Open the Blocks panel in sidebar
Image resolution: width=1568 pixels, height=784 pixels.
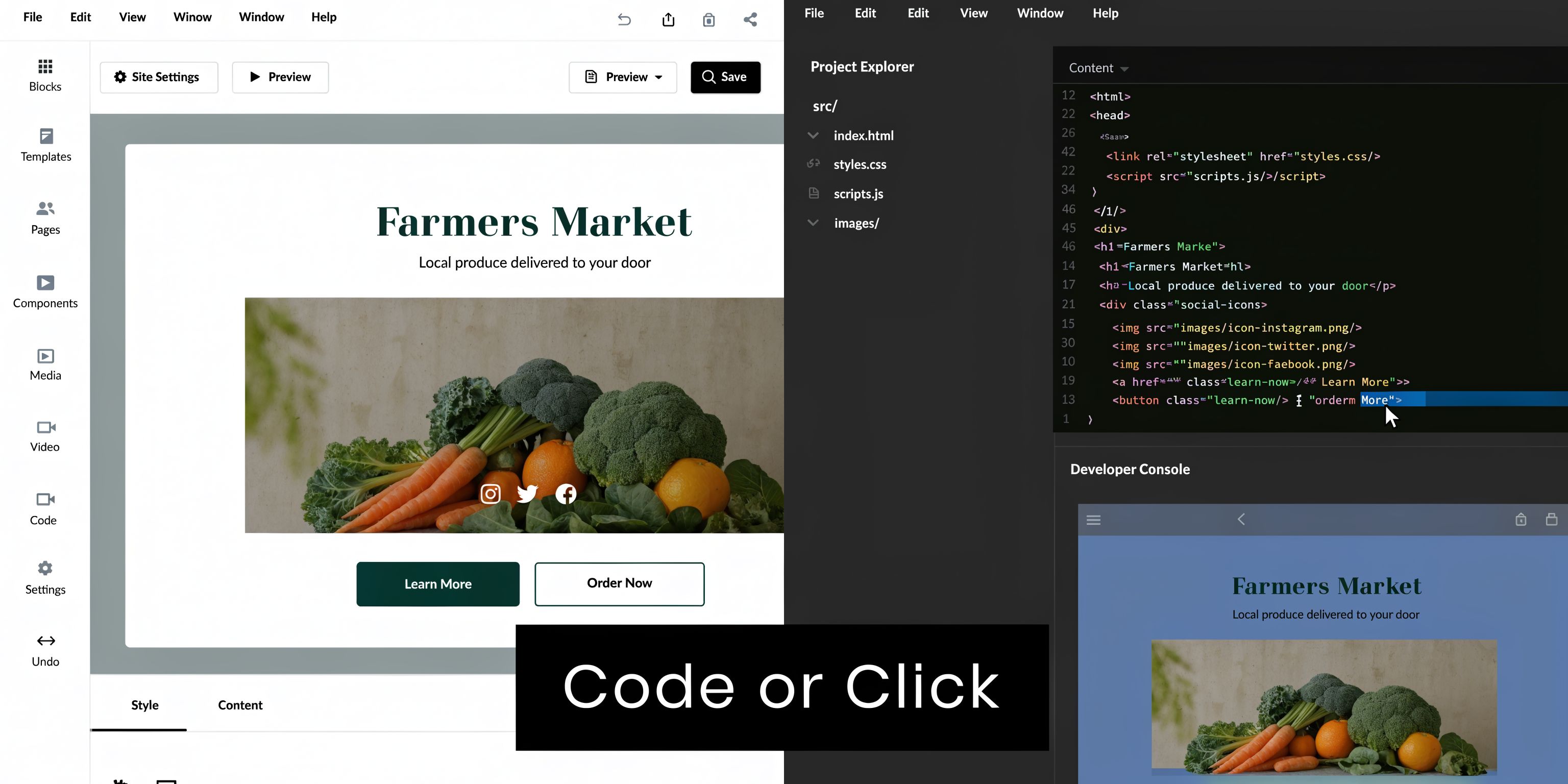pyautogui.click(x=44, y=73)
